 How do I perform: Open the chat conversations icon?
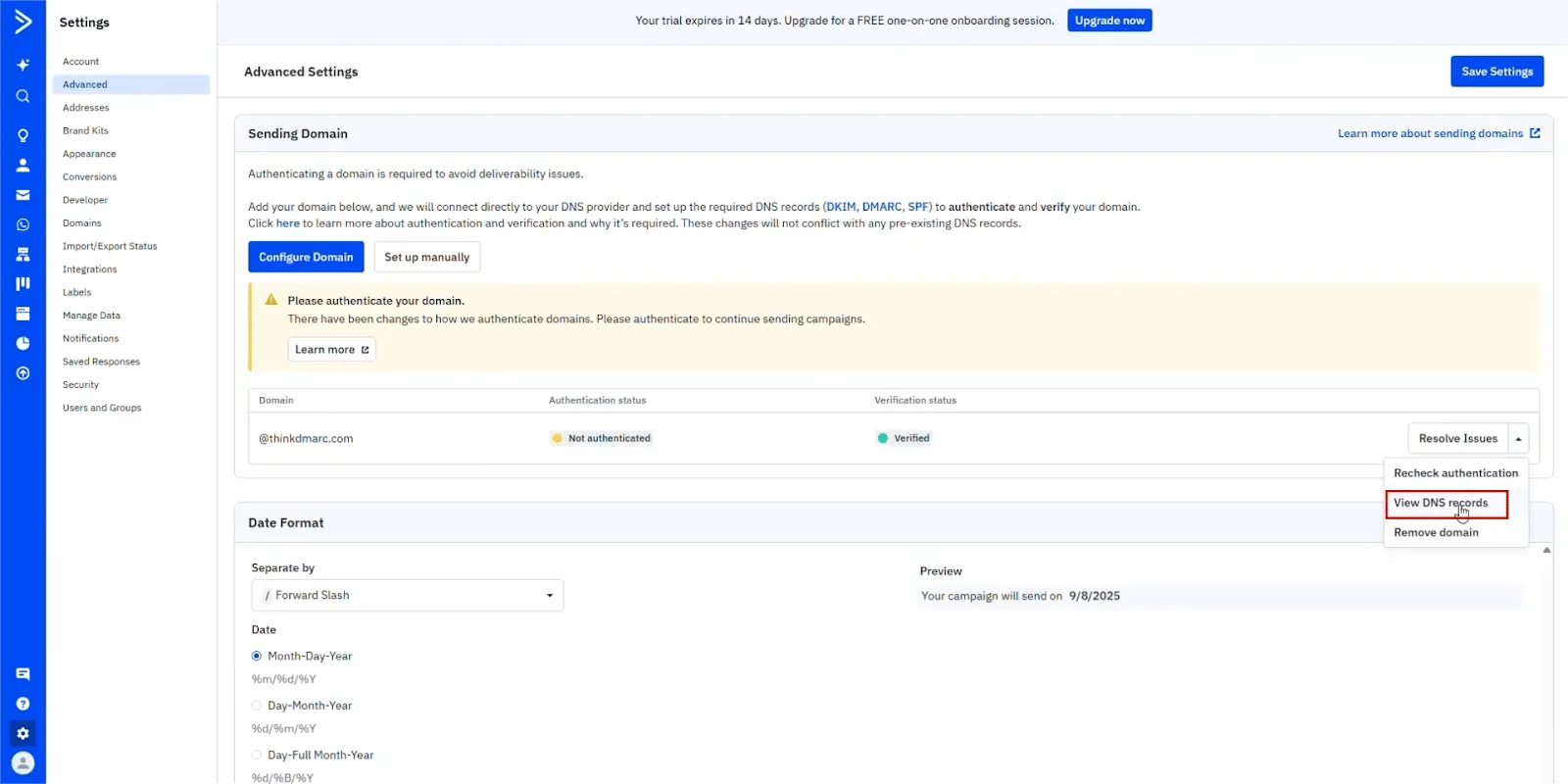pyautogui.click(x=23, y=674)
